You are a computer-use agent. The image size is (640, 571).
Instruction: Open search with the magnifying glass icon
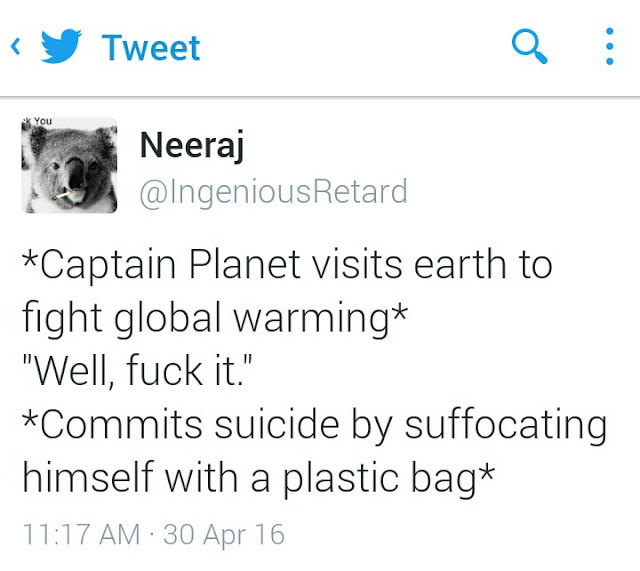click(x=529, y=46)
